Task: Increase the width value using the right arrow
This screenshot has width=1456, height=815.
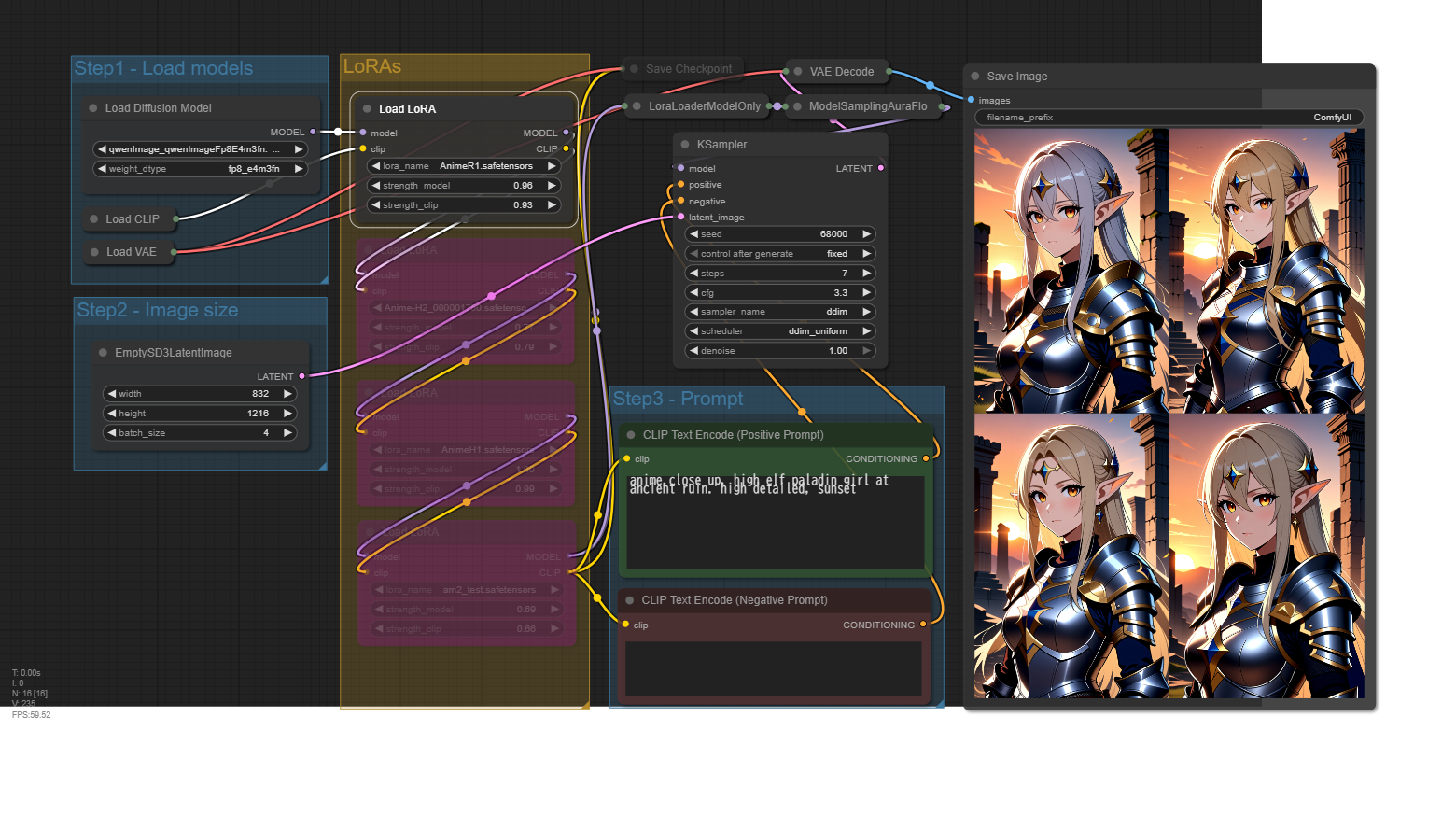Action: click(287, 394)
